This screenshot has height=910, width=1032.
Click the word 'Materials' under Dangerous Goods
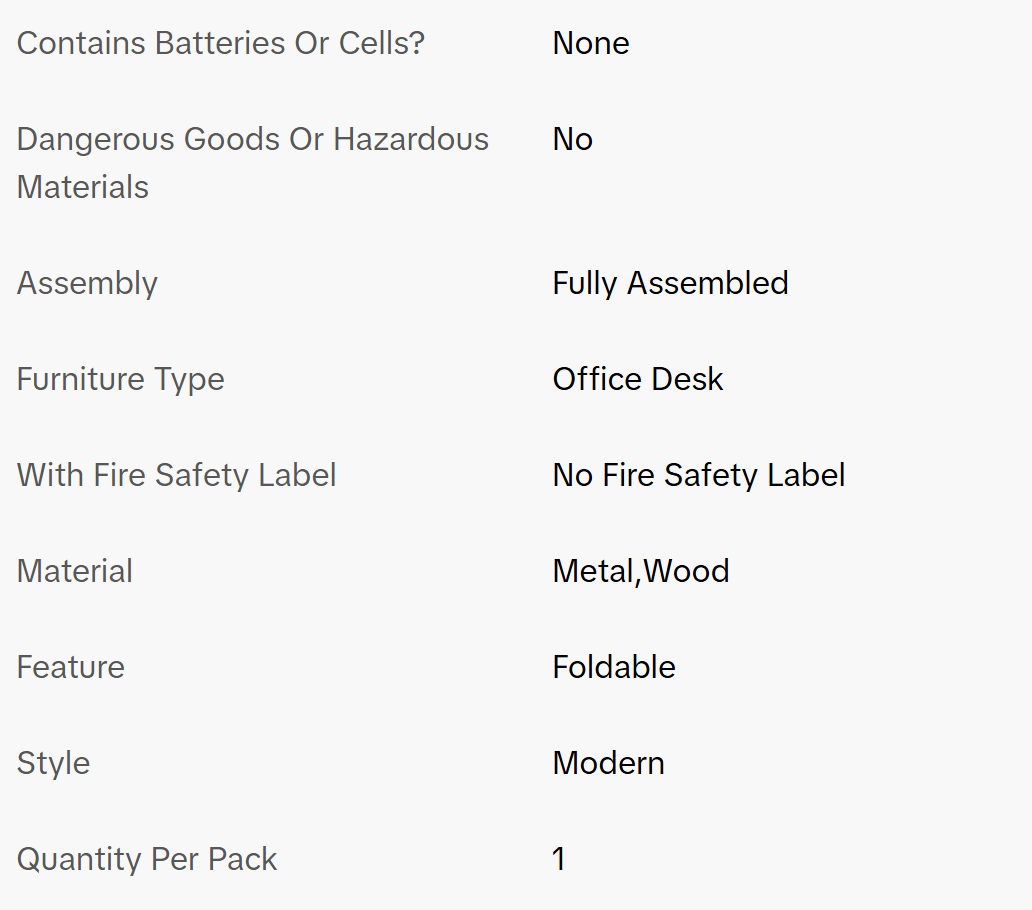83,187
